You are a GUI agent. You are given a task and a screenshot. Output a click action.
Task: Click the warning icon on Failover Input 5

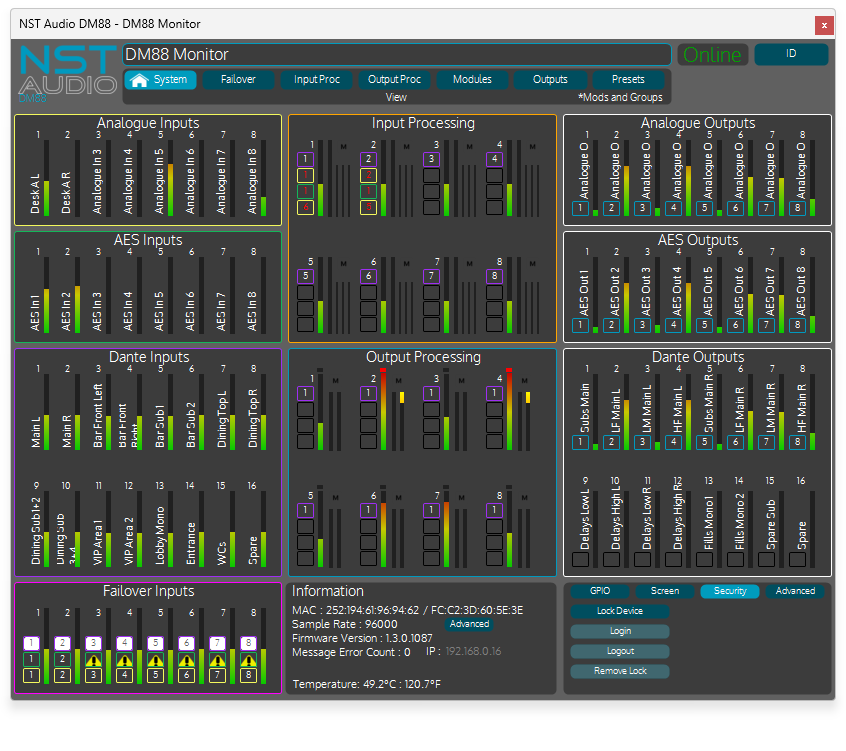[155, 659]
